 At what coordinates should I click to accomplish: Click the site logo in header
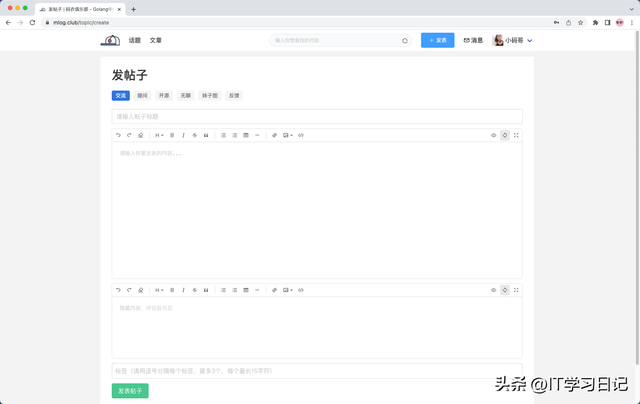[x=110, y=40]
